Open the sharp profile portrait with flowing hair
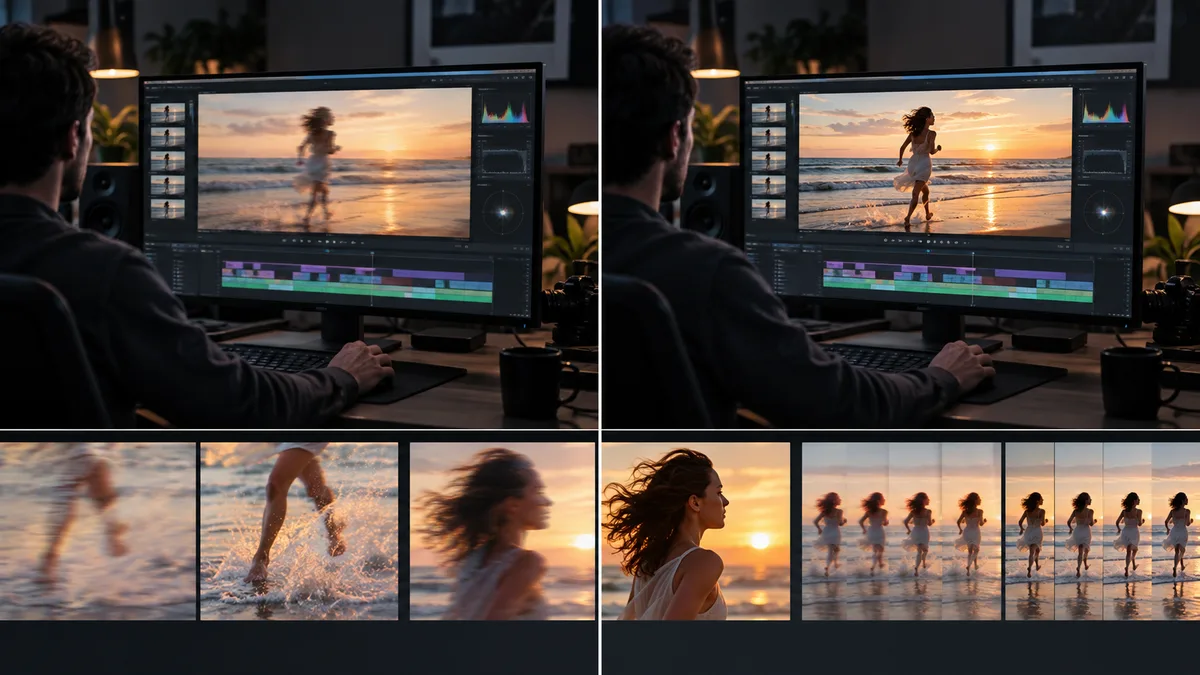 (x=696, y=531)
